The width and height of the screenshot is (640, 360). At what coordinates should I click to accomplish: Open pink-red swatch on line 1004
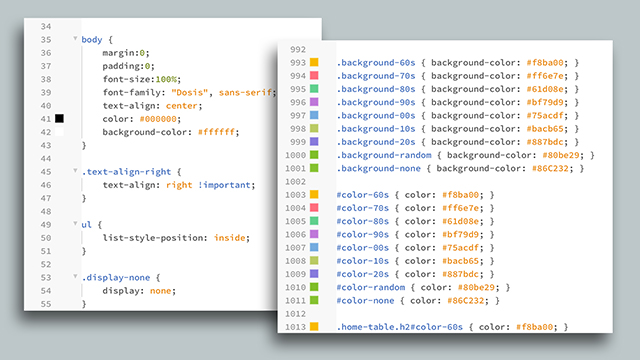click(314, 207)
